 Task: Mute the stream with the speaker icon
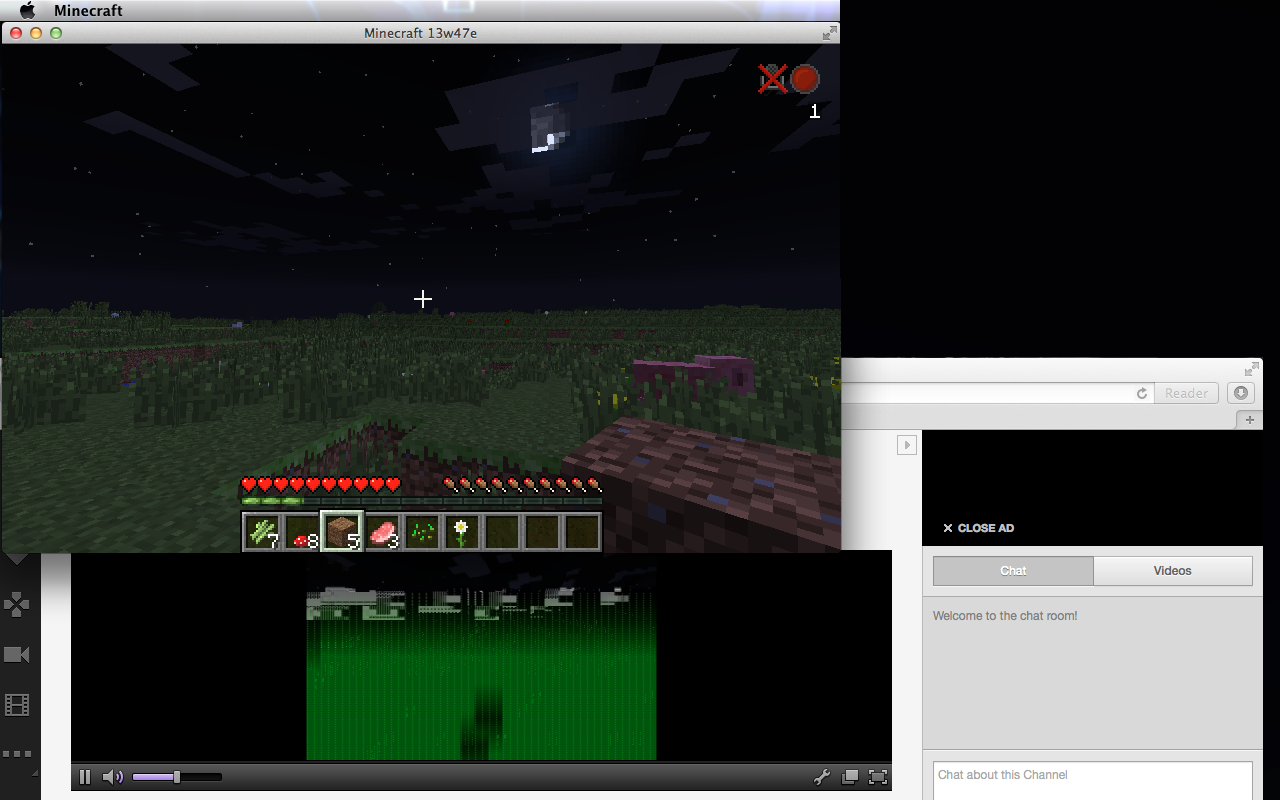point(113,777)
